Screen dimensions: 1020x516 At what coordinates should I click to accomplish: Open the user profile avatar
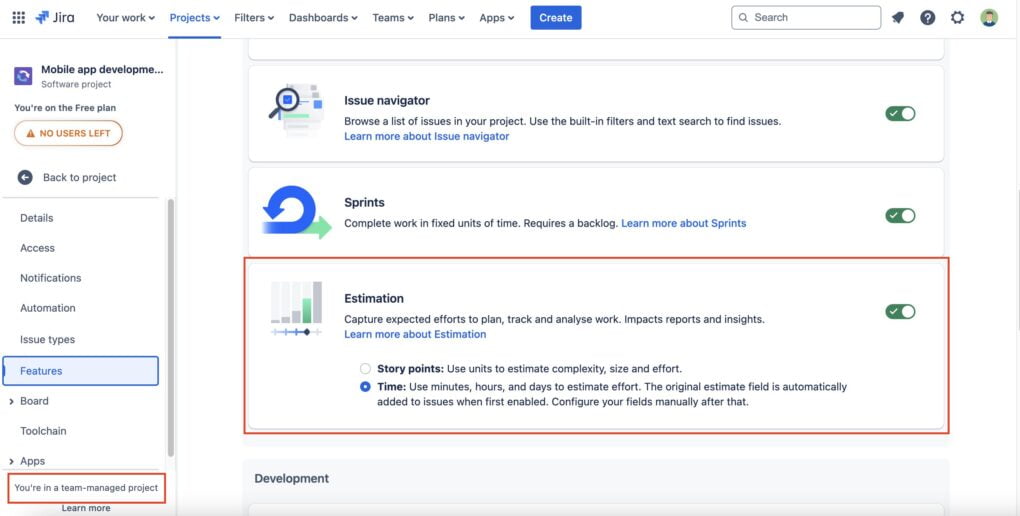coord(989,18)
